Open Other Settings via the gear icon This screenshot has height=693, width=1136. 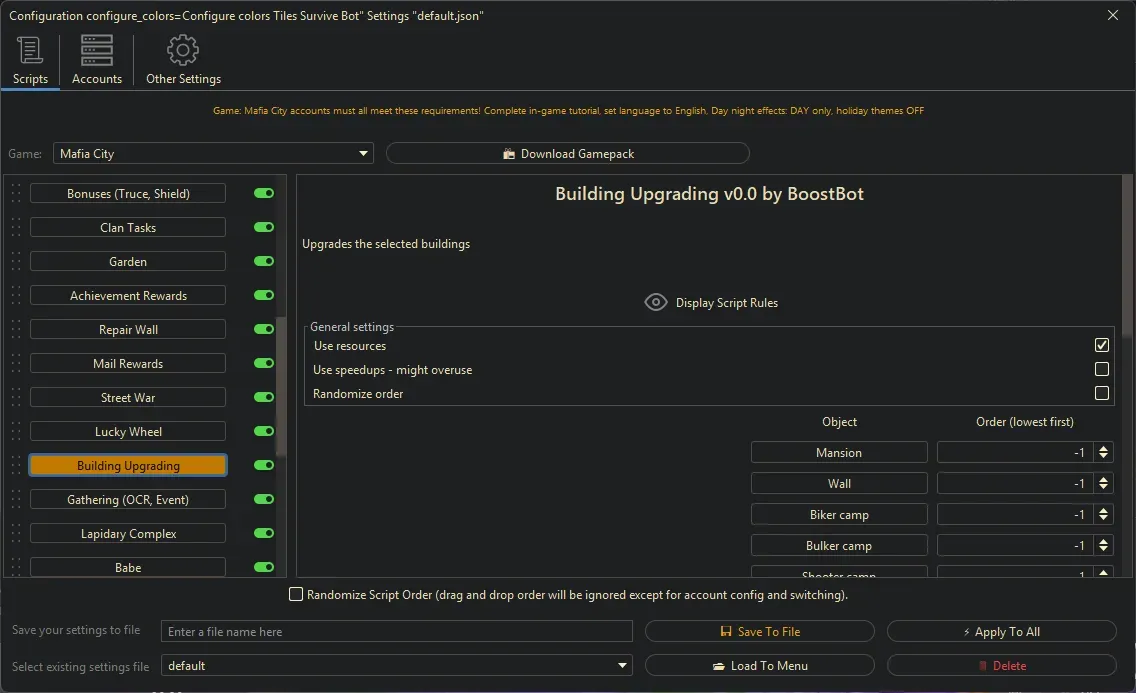point(183,49)
